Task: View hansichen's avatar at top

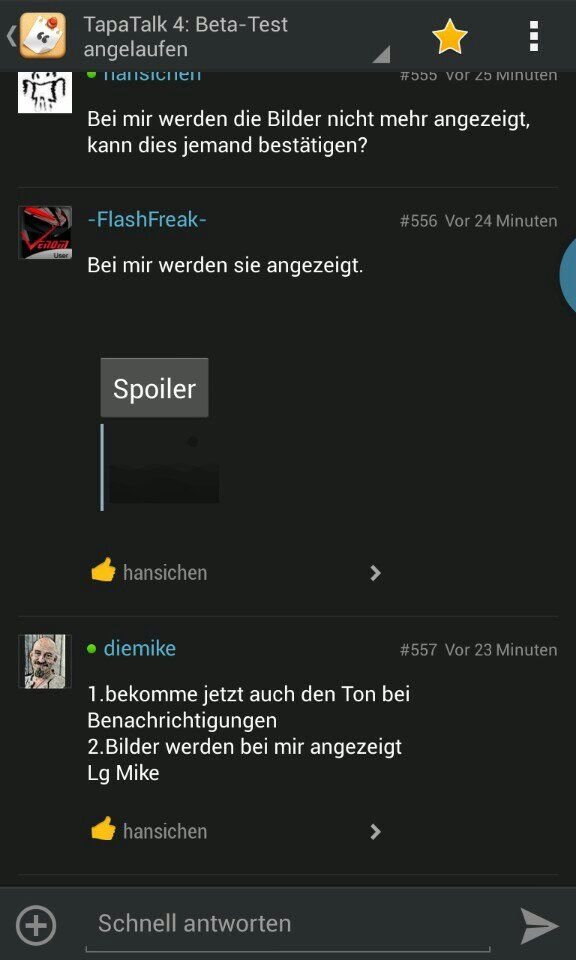Action: 45,92
